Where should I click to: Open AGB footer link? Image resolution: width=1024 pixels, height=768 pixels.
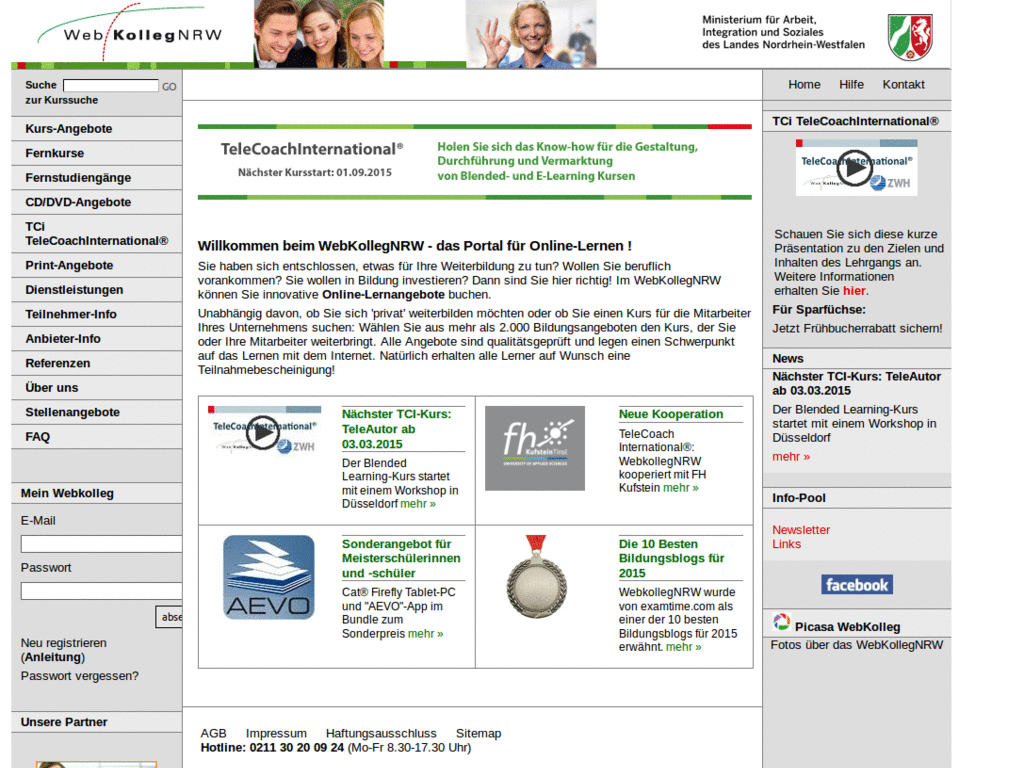click(x=214, y=733)
